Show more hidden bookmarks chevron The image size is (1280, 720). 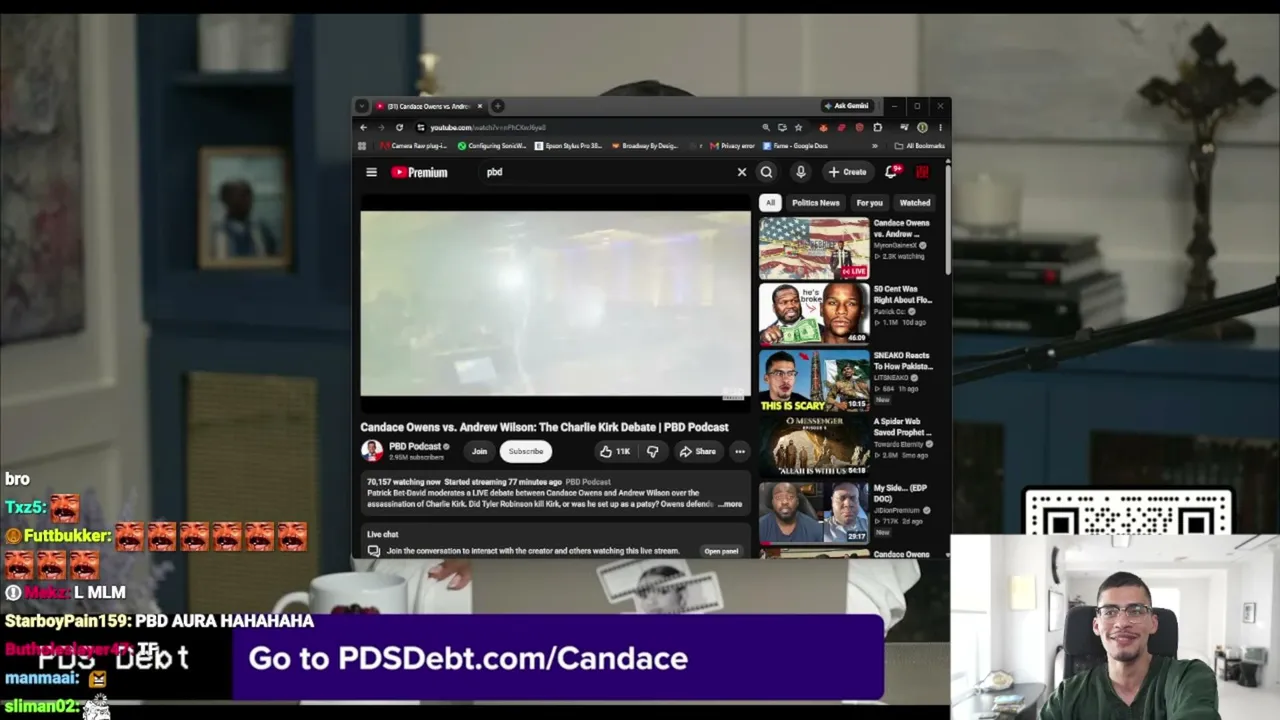874,146
